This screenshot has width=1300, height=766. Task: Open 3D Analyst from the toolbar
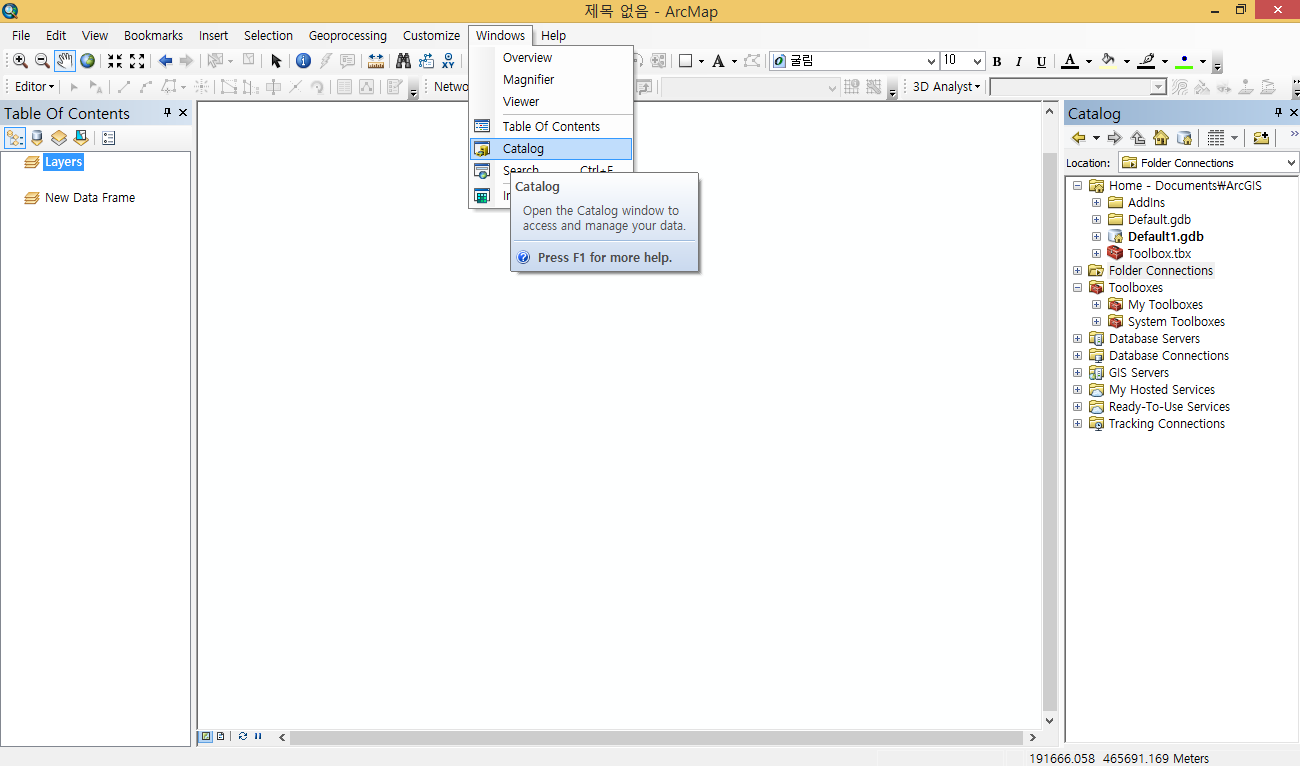pyautogui.click(x=941, y=86)
